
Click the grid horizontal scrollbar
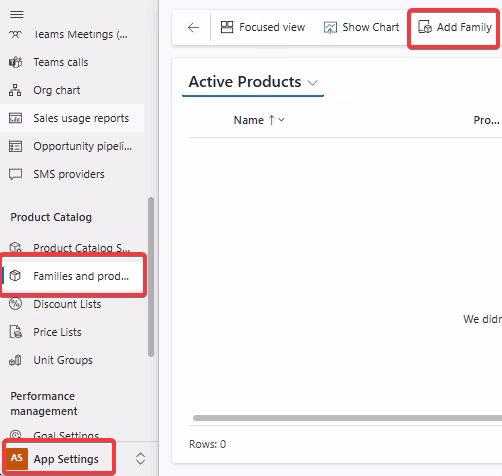click(347, 418)
